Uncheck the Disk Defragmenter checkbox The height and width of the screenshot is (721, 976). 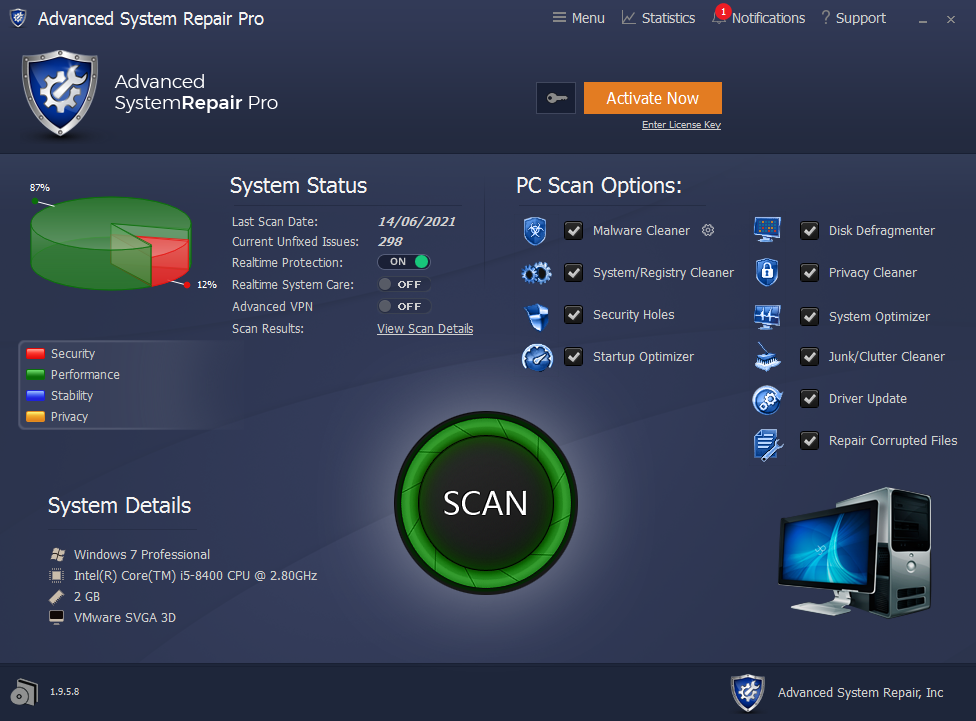tap(809, 231)
